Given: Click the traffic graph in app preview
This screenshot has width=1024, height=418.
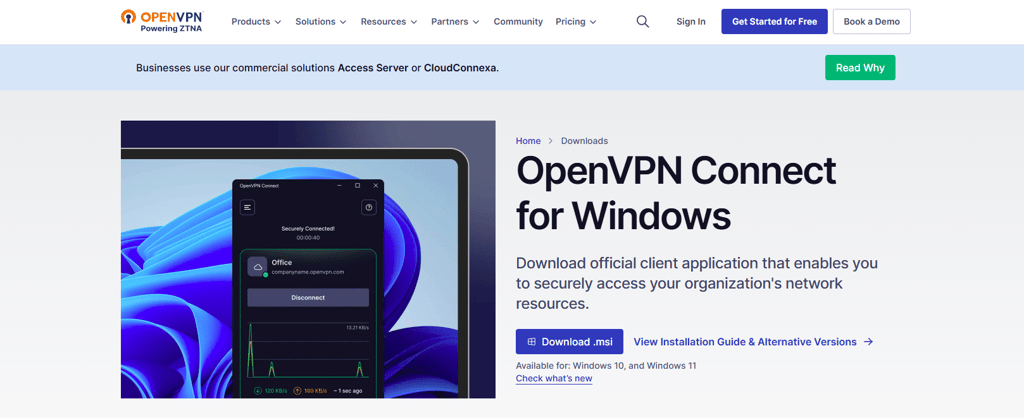Looking at the screenshot, I should click(x=308, y=349).
